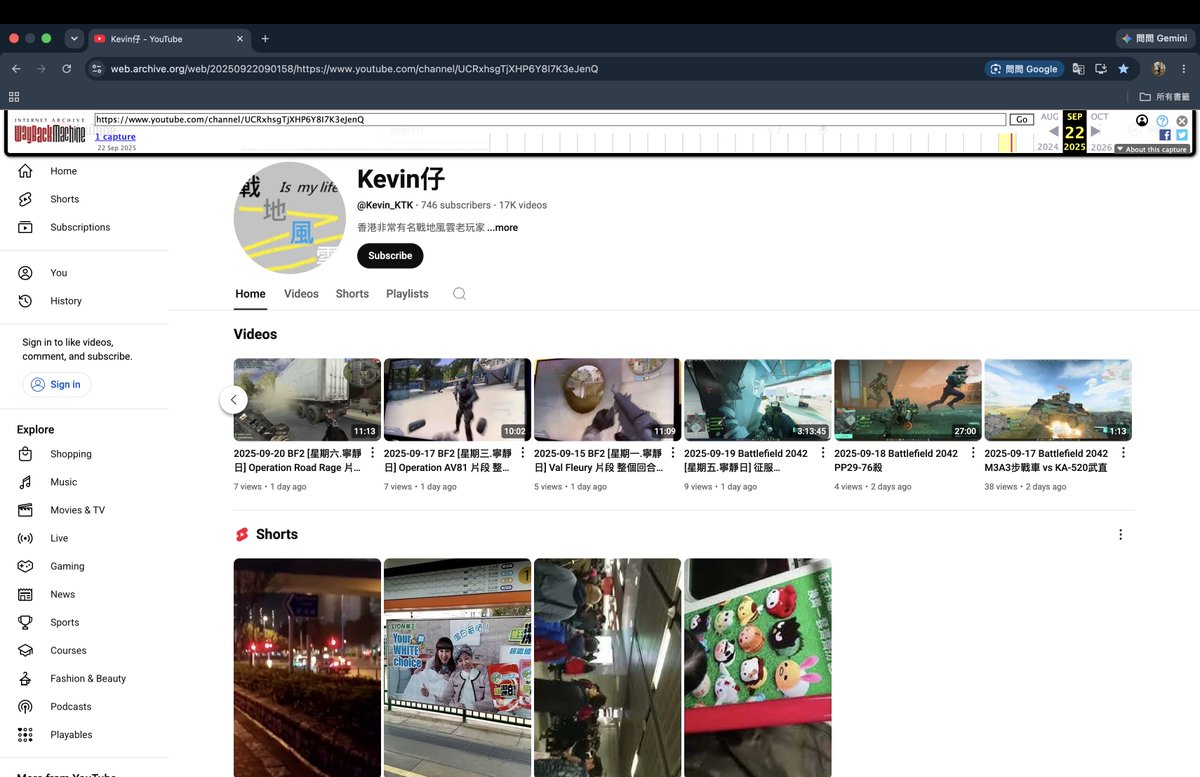This screenshot has width=1200, height=777.
Task: Open options for M3A3 vs KA-520 video
Action: (1123, 453)
